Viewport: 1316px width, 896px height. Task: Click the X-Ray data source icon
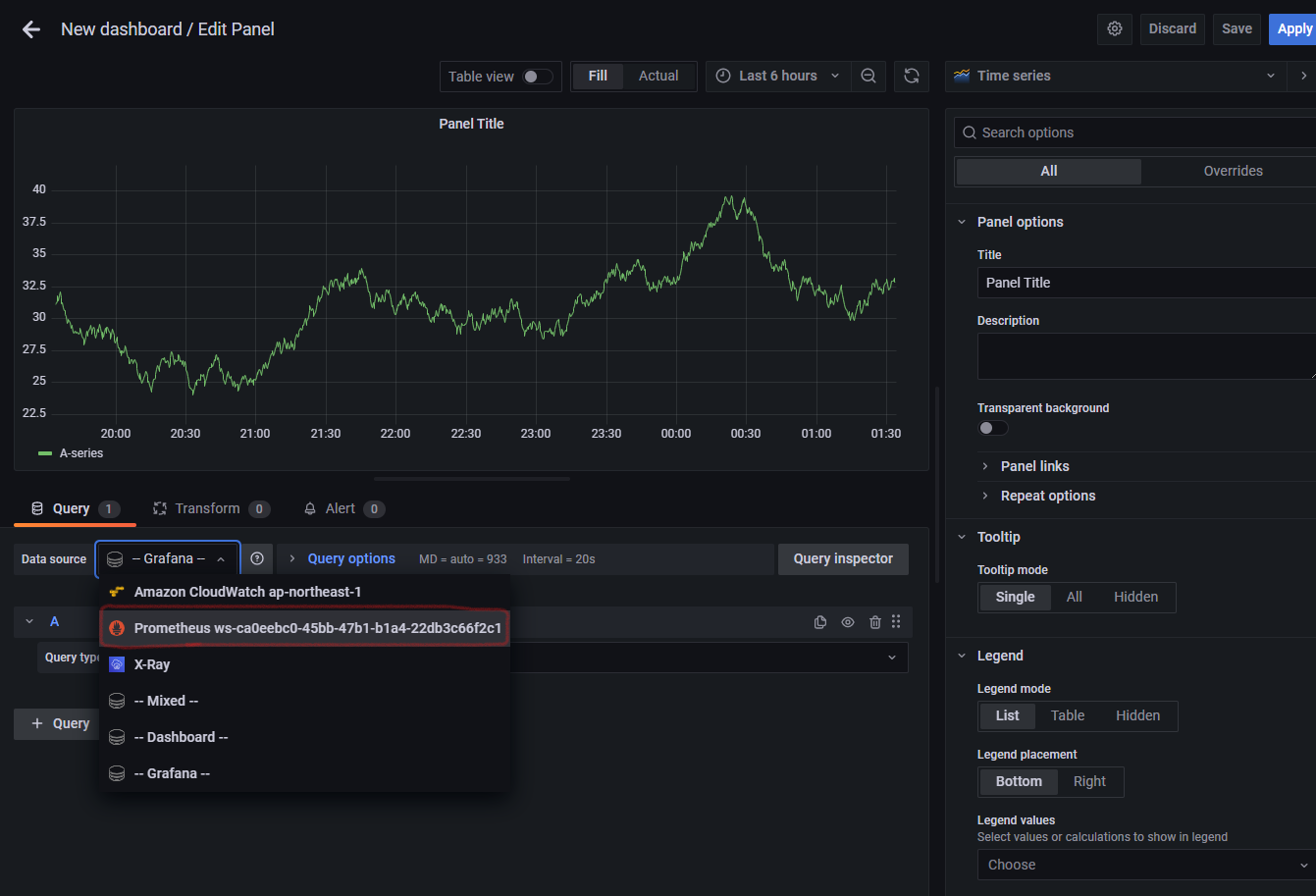tap(117, 664)
